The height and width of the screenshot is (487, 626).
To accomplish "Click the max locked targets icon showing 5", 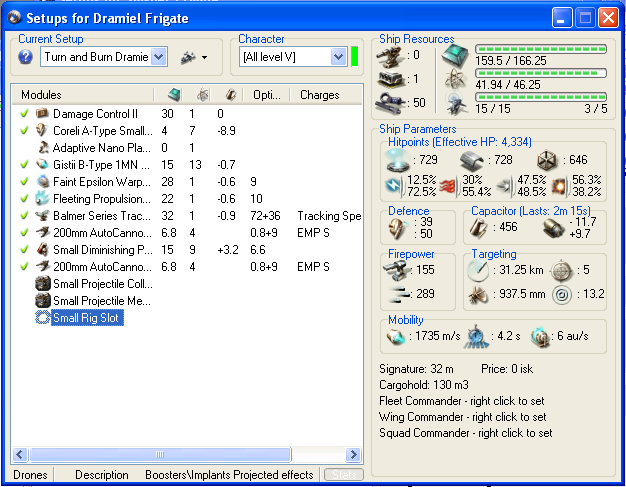I will click(x=562, y=271).
